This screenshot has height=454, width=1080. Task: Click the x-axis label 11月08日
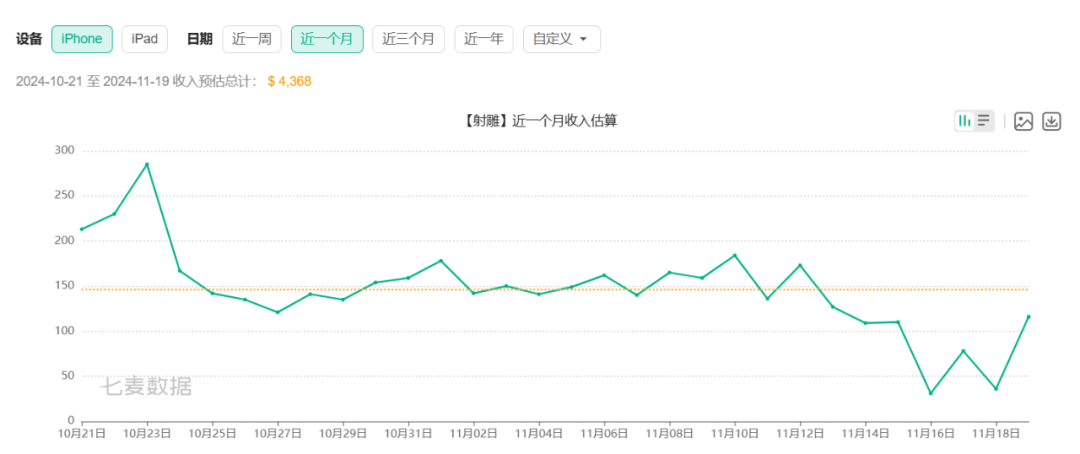pyautogui.click(x=669, y=434)
